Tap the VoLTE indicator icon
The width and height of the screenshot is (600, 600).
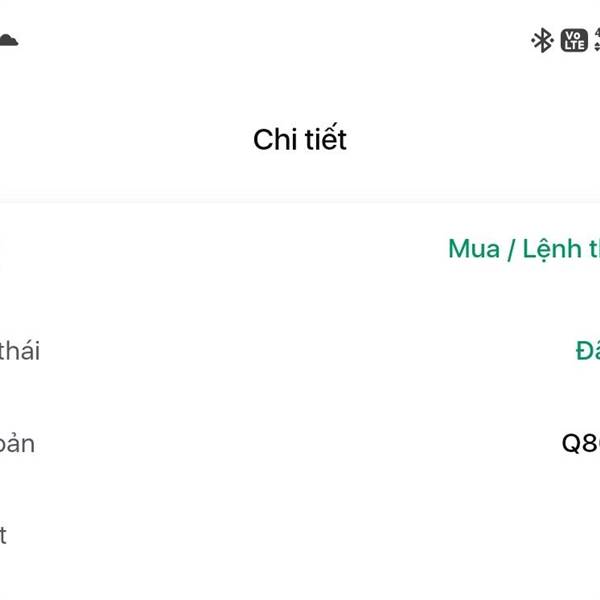(x=574, y=40)
